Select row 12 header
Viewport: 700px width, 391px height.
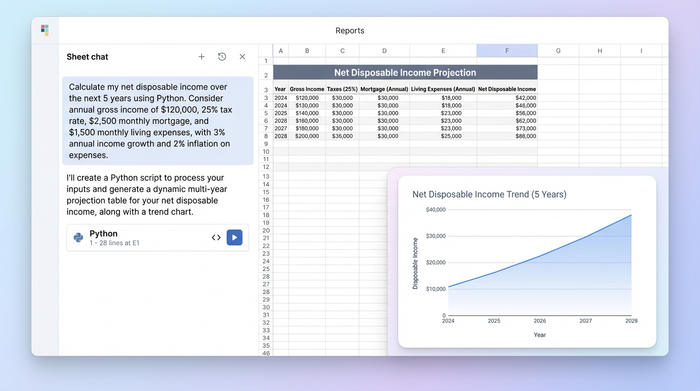[266, 167]
